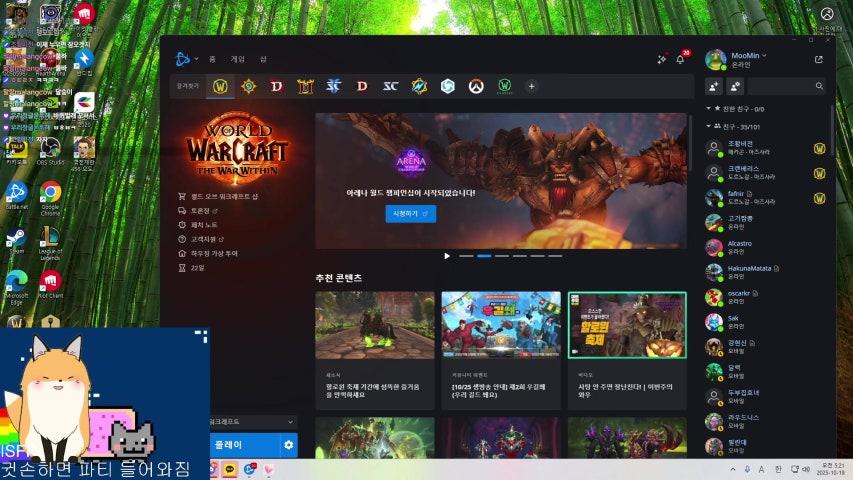Select friend Alcastro in the list
The height and width of the screenshot is (480, 853).
click(766, 248)
